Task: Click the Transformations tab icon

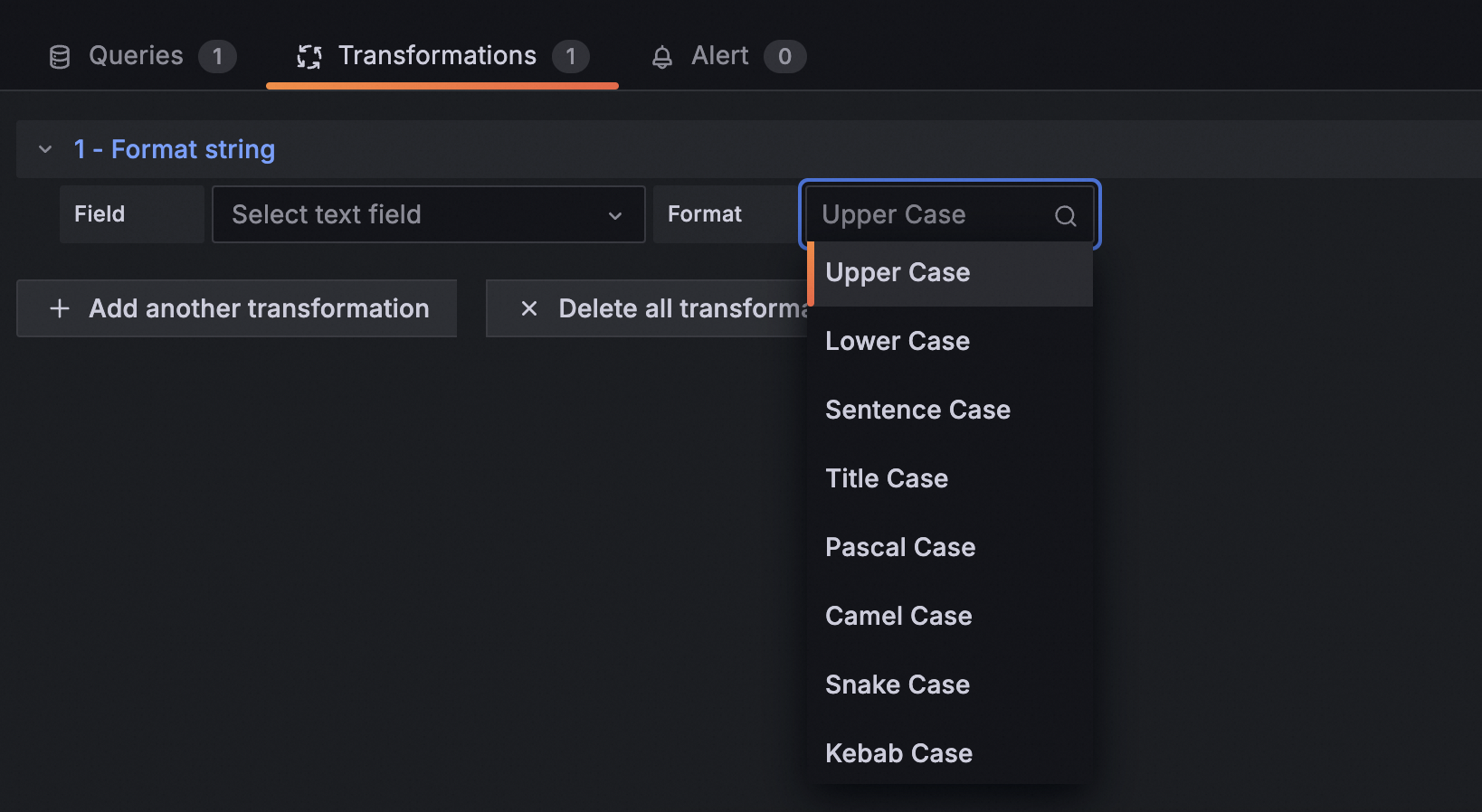Action: (x=309, y=57)
